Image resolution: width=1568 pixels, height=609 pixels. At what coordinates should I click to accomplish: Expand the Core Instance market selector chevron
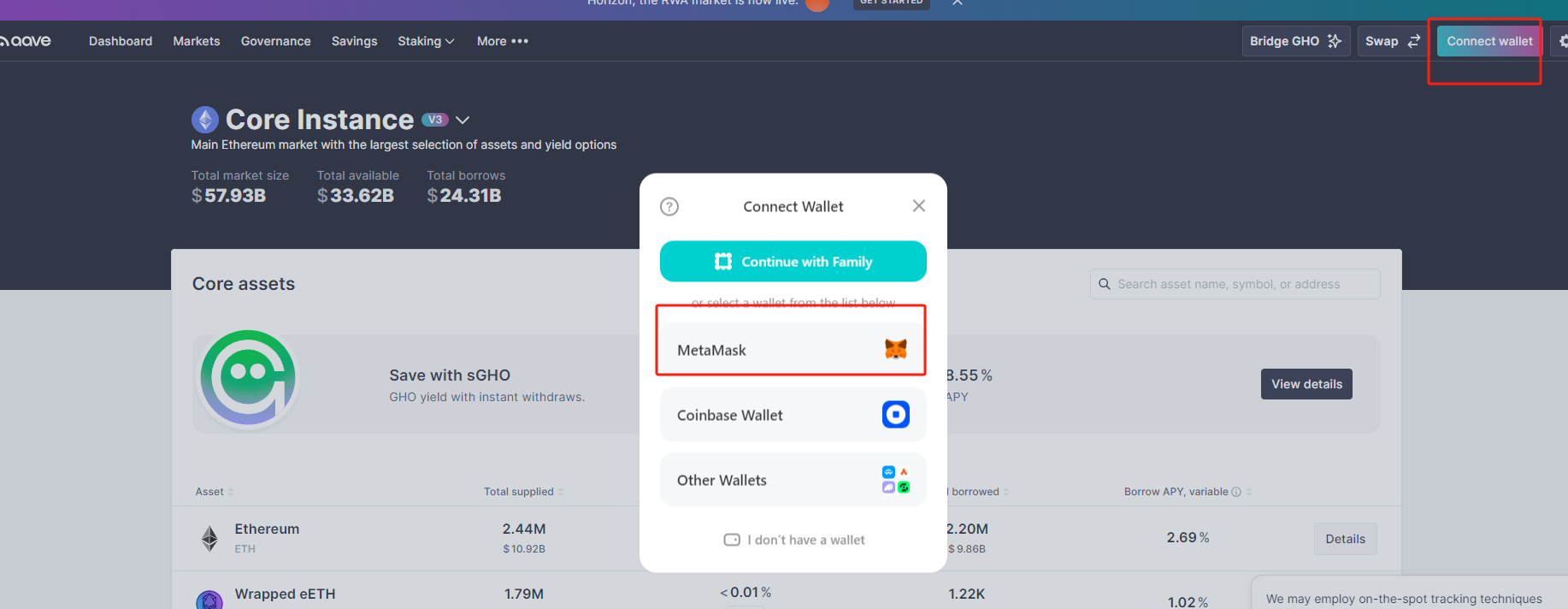463,121
